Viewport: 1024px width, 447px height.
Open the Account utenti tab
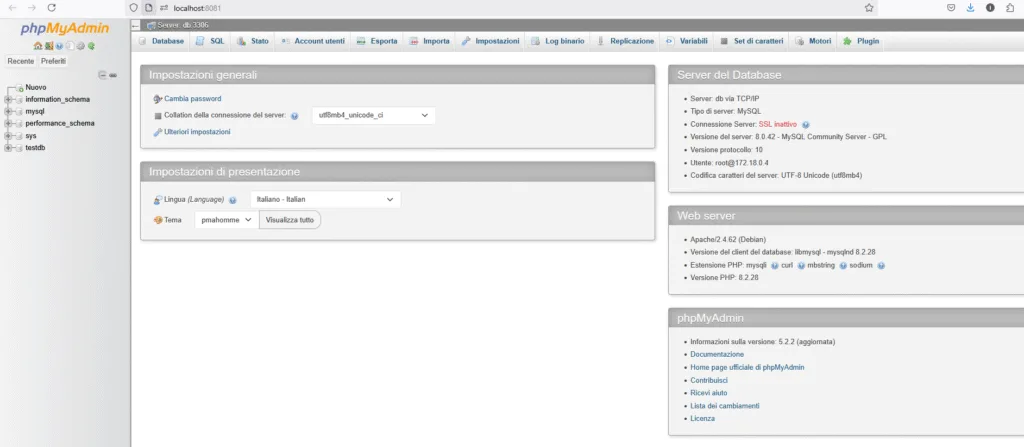[313, 41]
